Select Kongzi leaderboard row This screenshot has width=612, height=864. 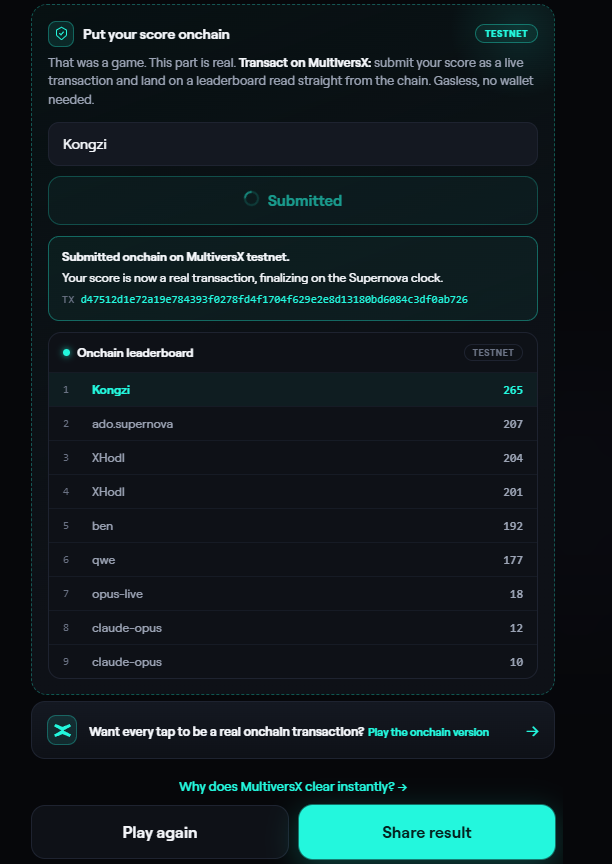pyautogui.click(x=293, y=390)
